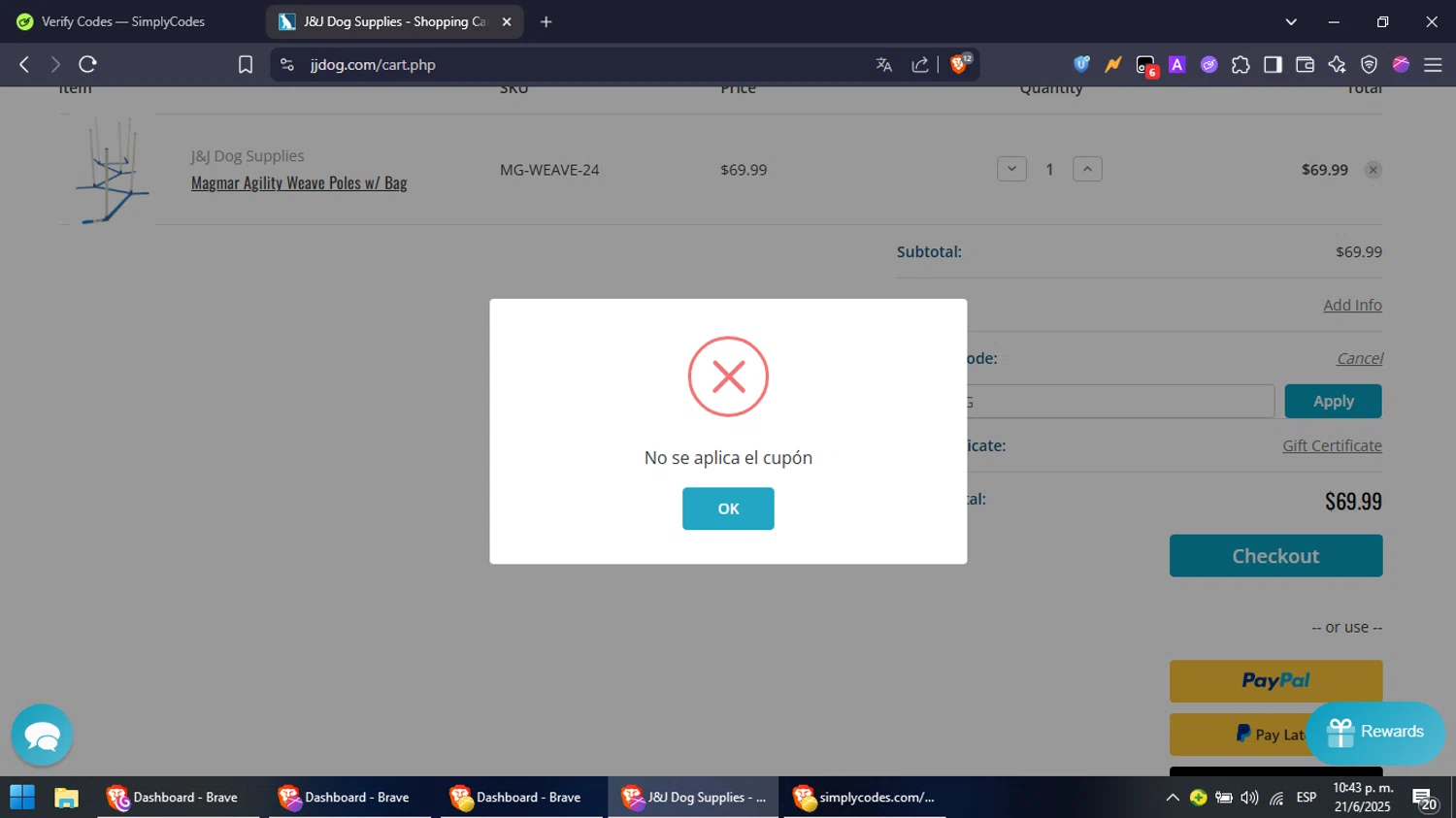Open the orange lightning extension icon
The image size is (1456, 818).
tap(1113, 64)
